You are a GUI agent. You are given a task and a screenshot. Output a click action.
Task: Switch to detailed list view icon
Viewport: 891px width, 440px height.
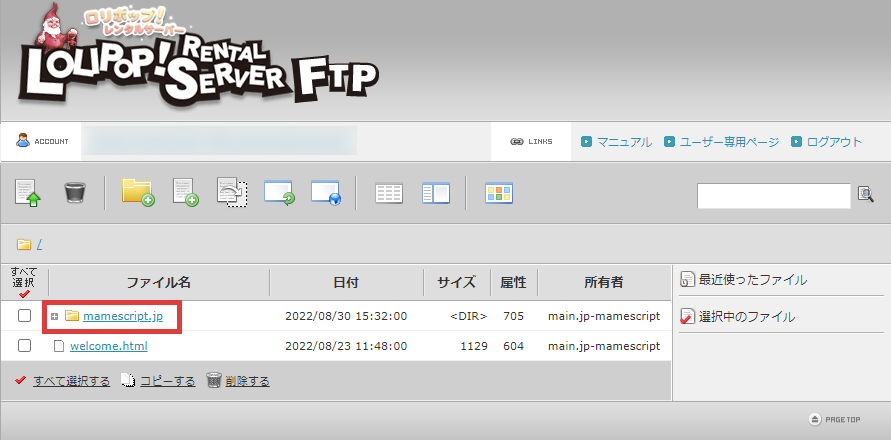[388, 193]
